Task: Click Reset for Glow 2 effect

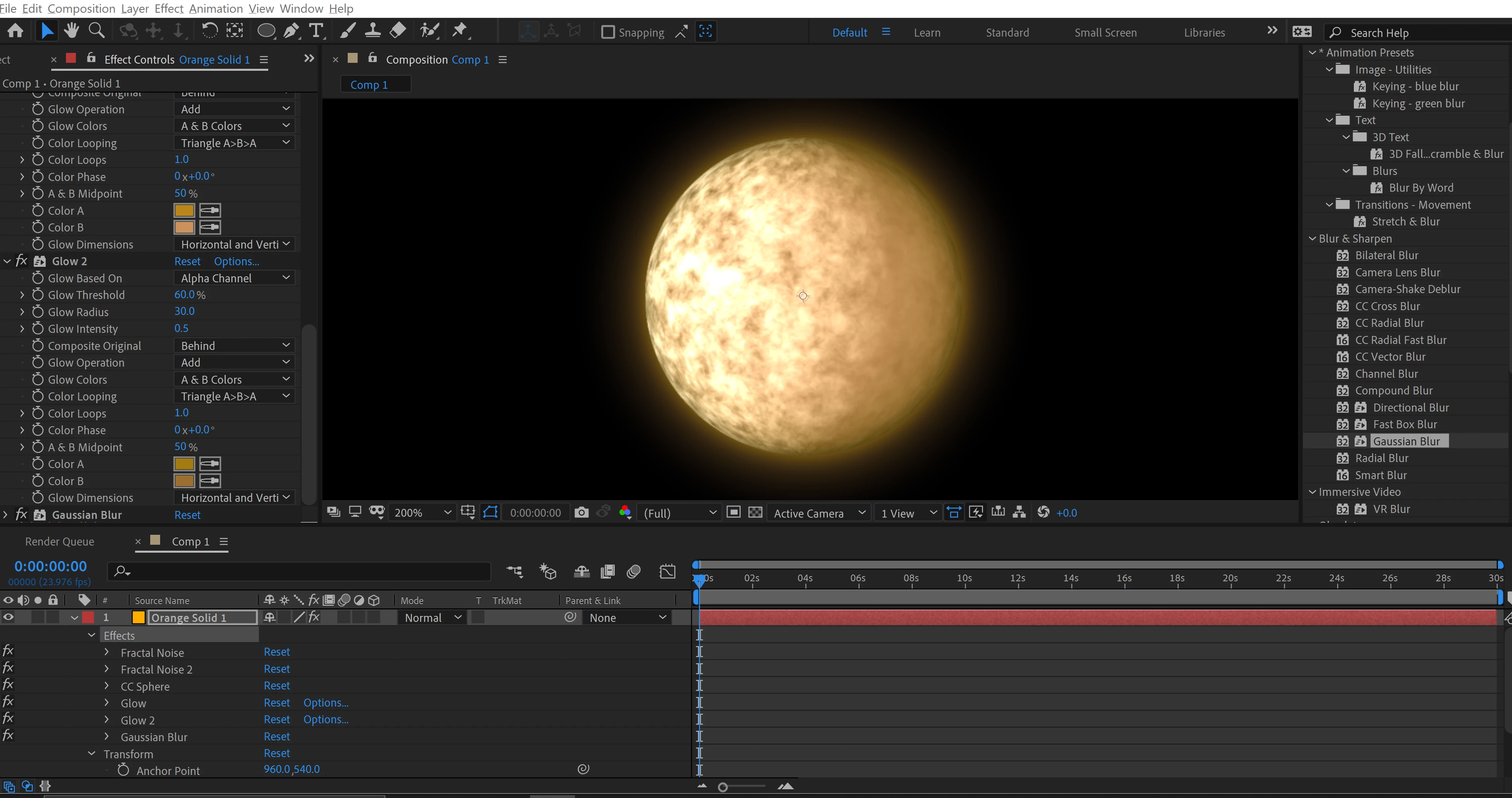Action: pyautogui.click(x=187, y=261)
